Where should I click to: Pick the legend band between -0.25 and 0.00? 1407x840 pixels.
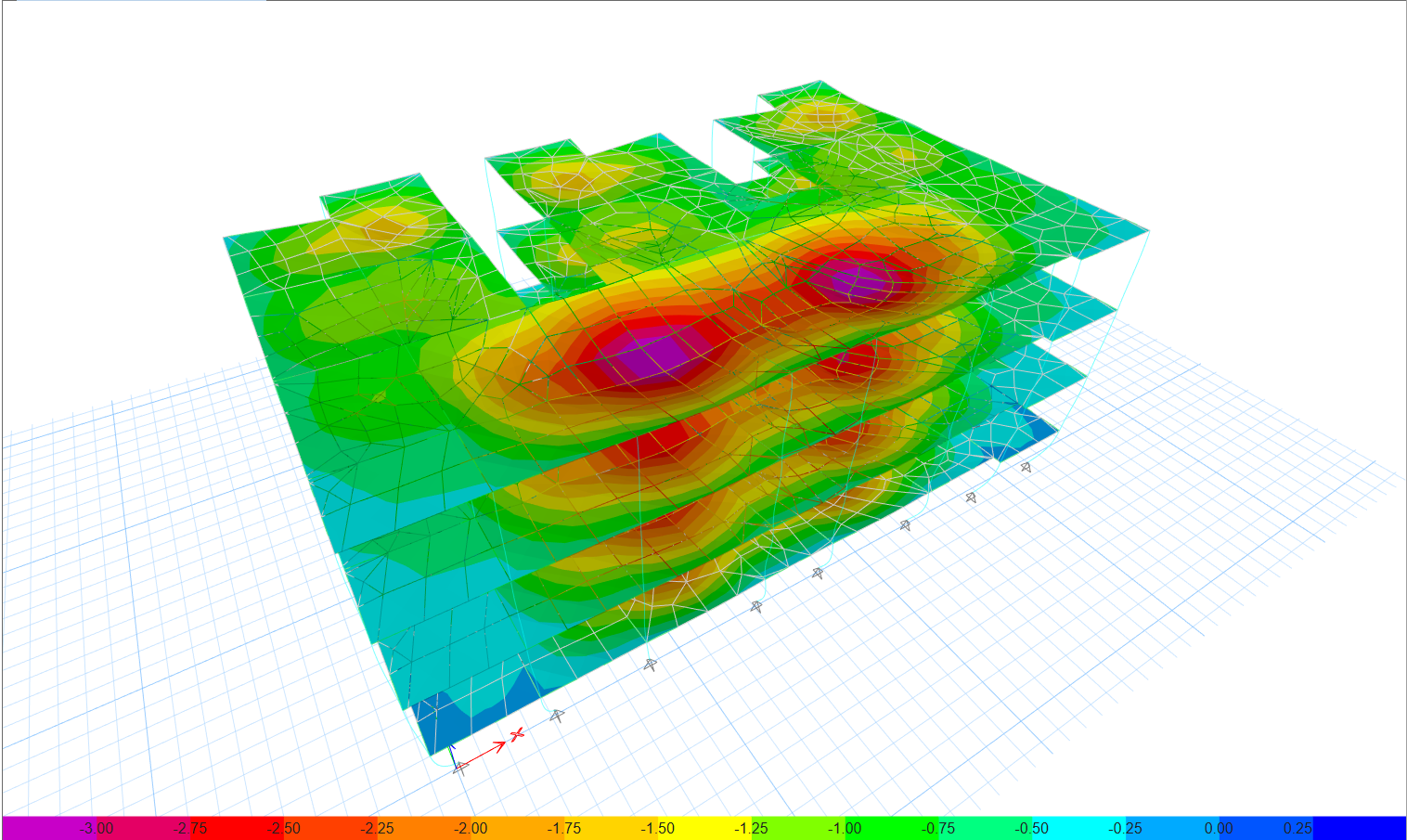(x=1172, y=828)
